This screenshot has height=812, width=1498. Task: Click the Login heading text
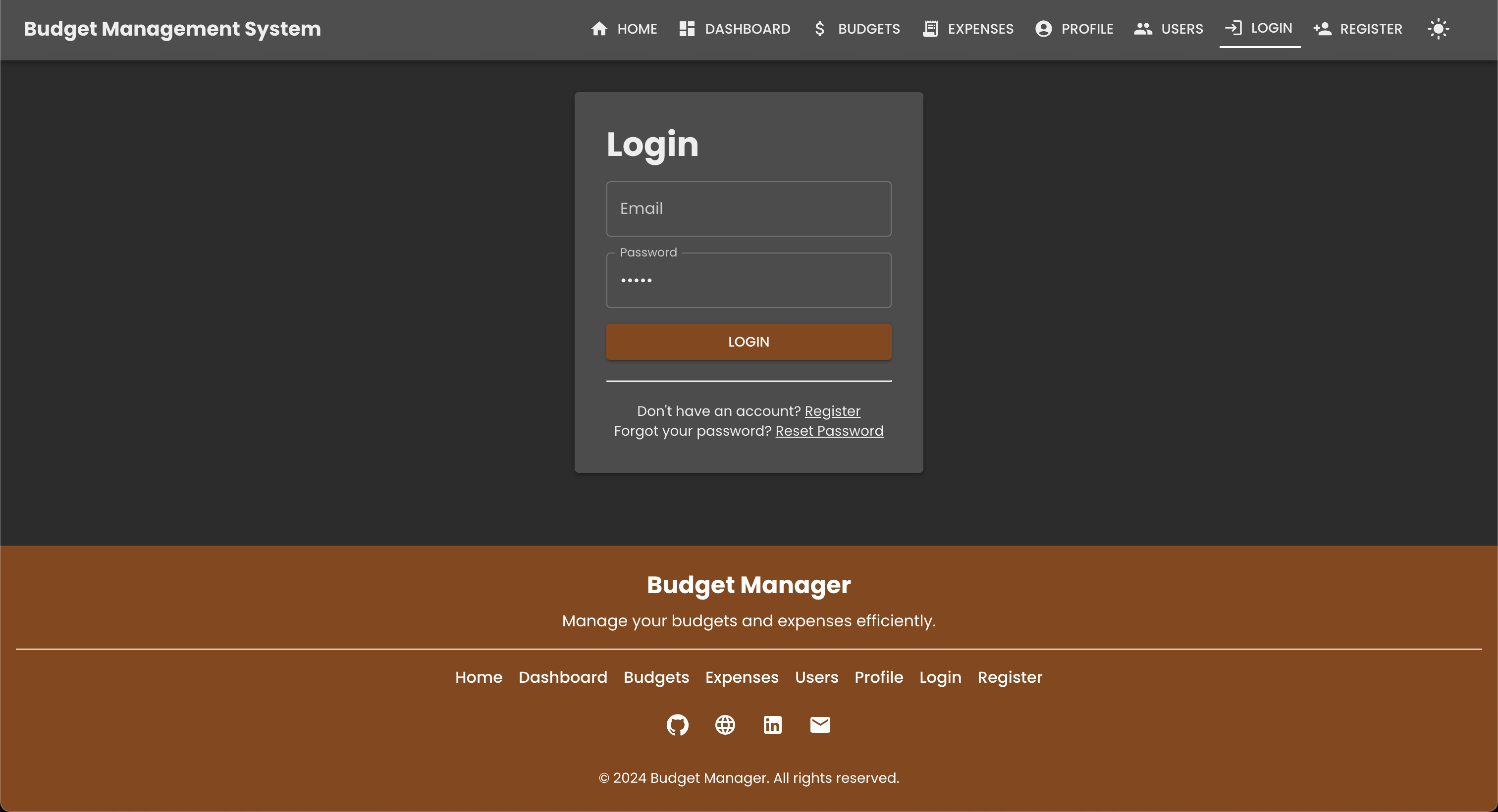click(x=652, y=145)
